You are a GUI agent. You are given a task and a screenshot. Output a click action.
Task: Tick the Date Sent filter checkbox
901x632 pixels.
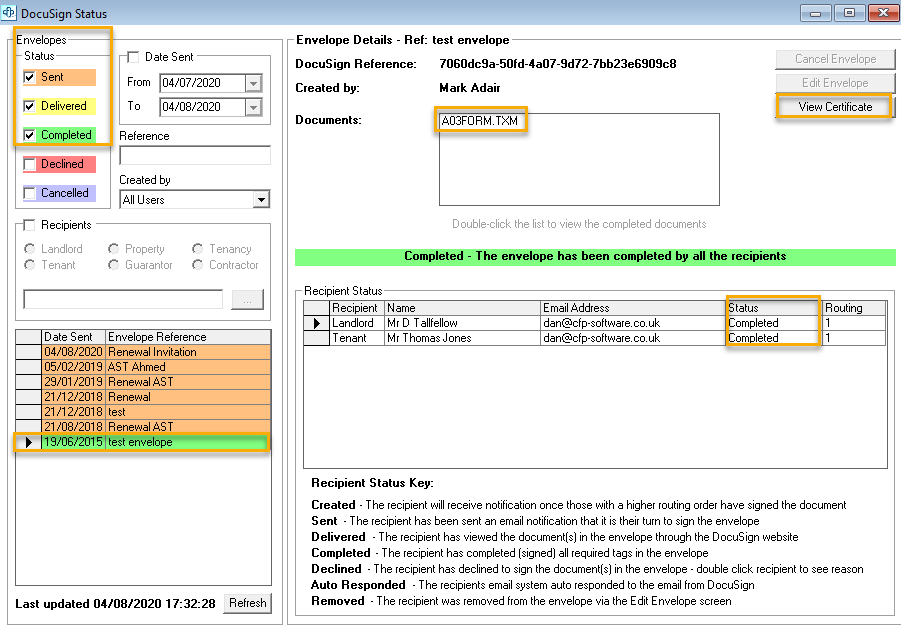tap(133, 57)
